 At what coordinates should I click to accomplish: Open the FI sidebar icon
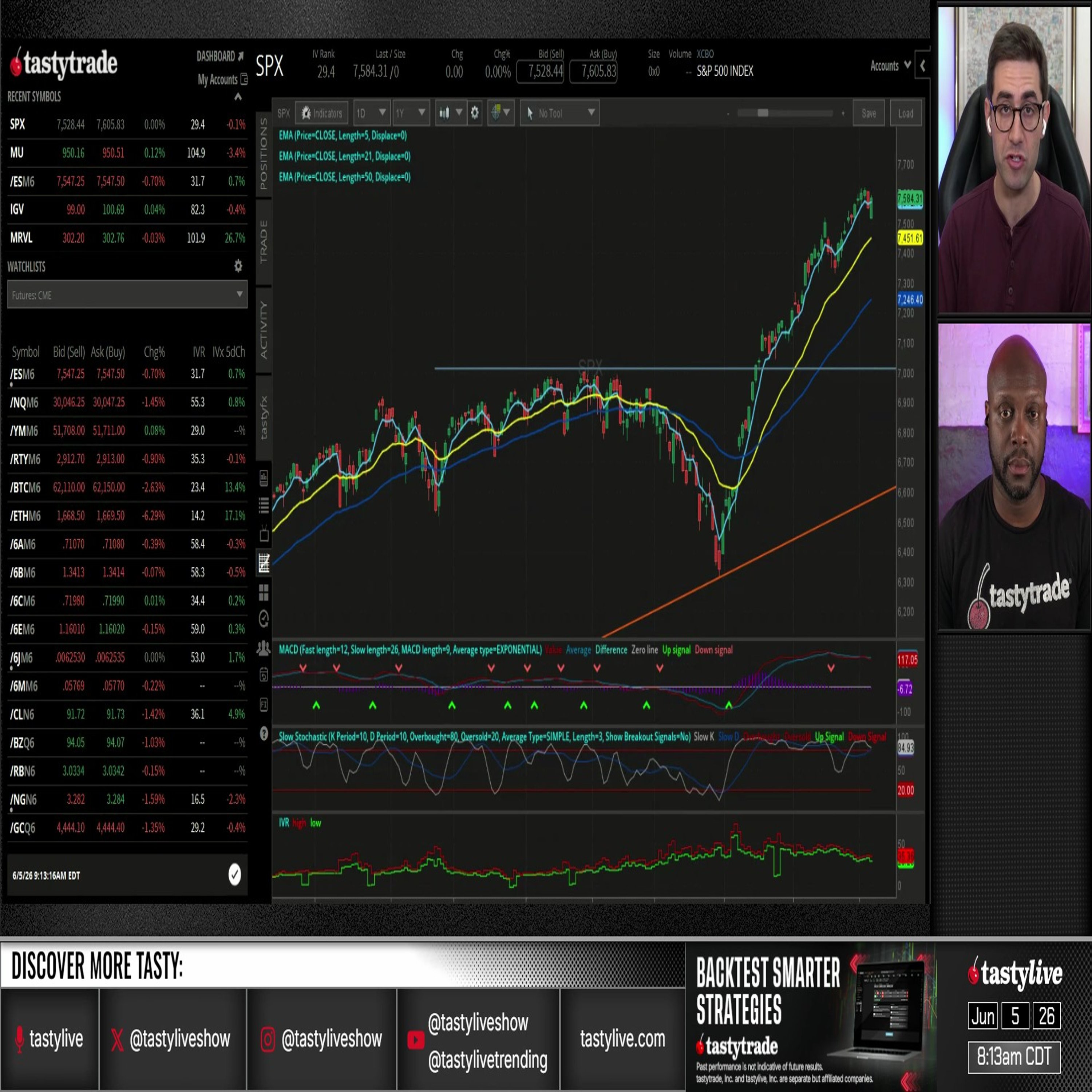[264, 704]
